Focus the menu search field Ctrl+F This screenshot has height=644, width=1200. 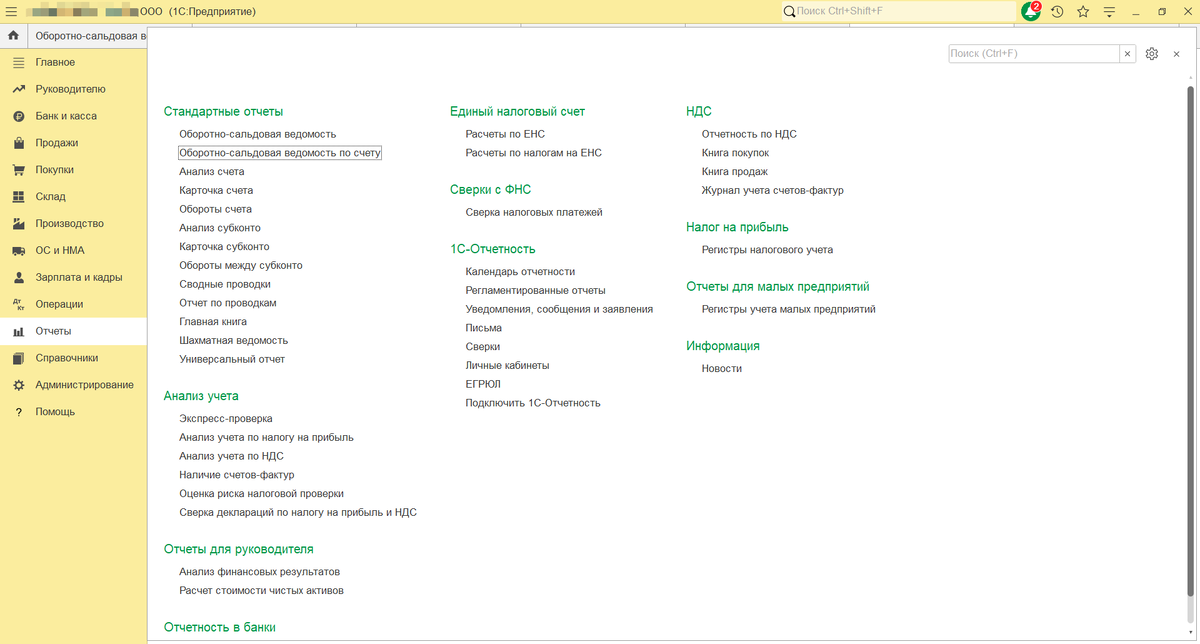[x=1034, y=54]
